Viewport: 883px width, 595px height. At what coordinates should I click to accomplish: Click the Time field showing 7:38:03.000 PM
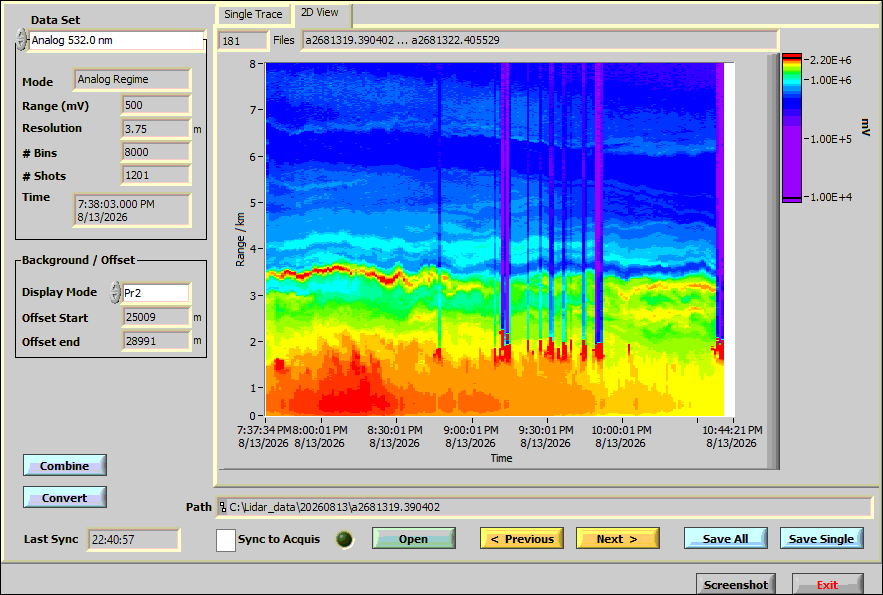132,211
